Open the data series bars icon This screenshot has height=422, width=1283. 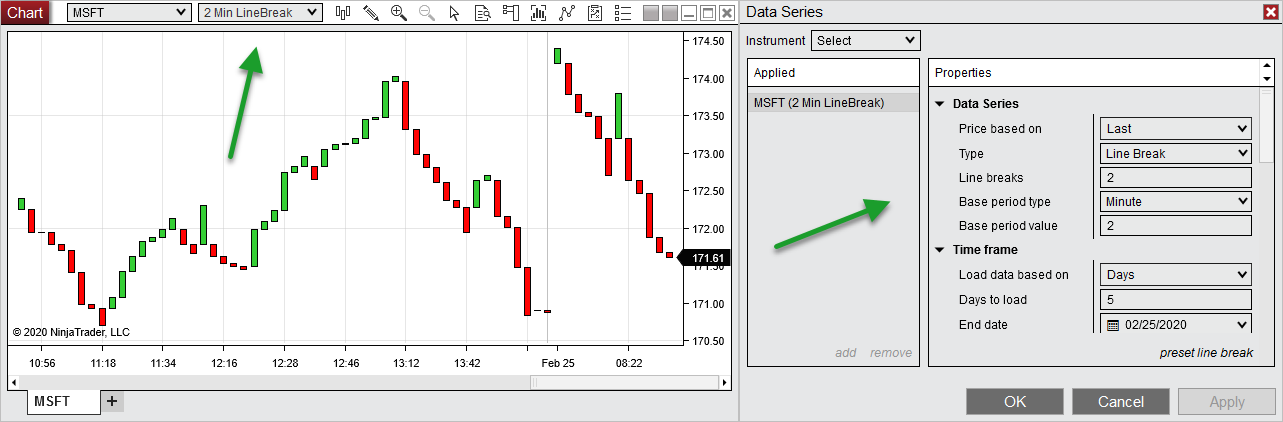point(539,13)
